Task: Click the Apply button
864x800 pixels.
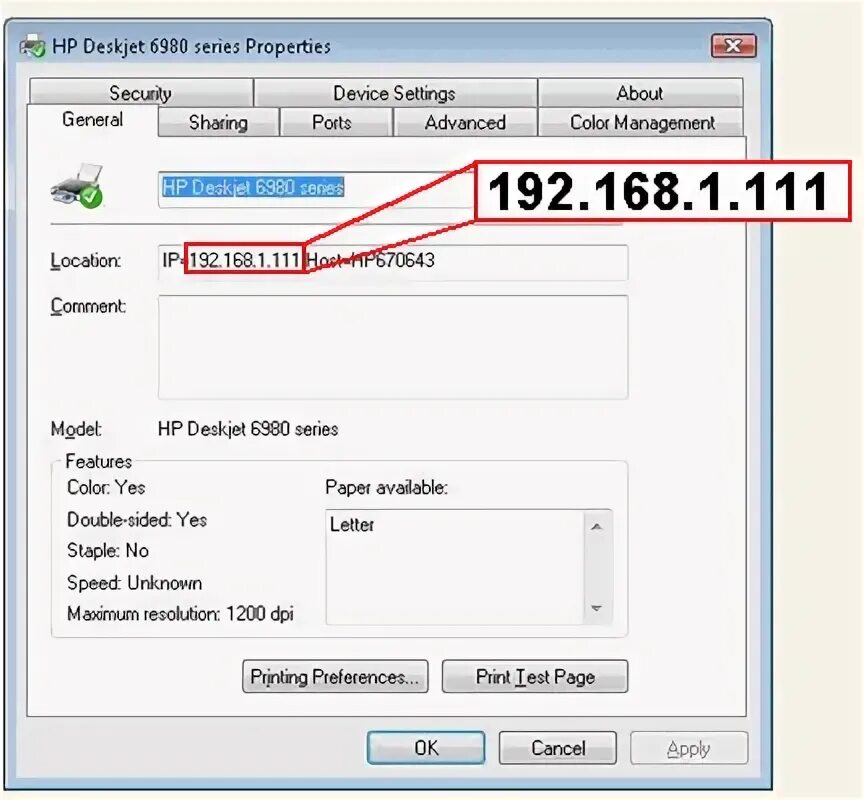Action: [x=689, y=748]
